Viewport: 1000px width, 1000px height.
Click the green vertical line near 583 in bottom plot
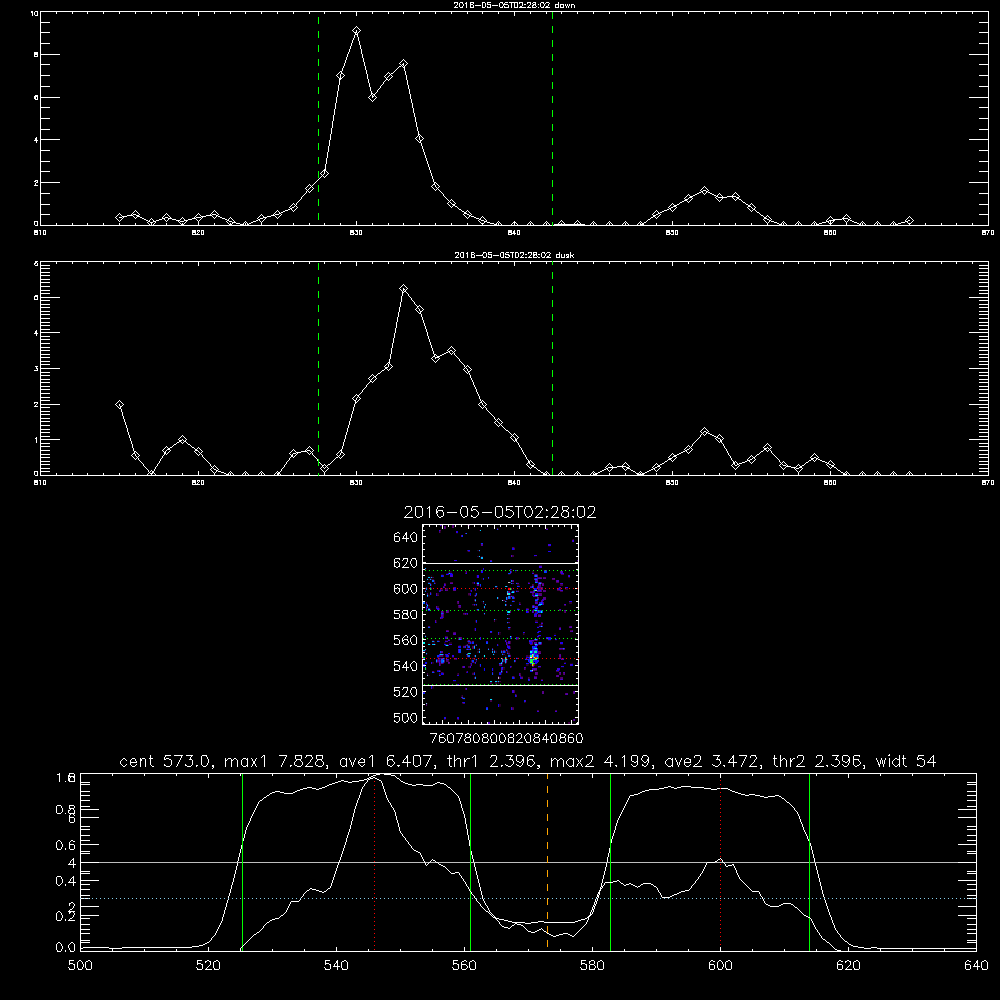pos(610,861)
